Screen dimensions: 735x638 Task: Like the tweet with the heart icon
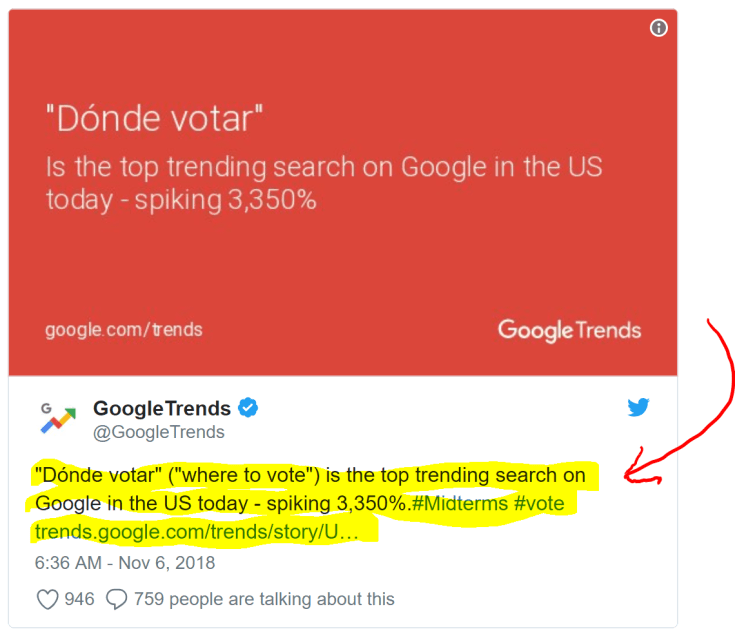47,600
